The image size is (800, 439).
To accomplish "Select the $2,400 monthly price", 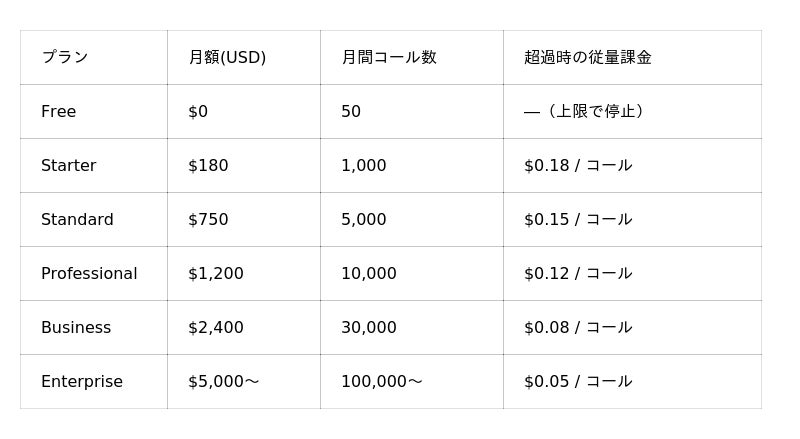I will [x=216, y=327].
